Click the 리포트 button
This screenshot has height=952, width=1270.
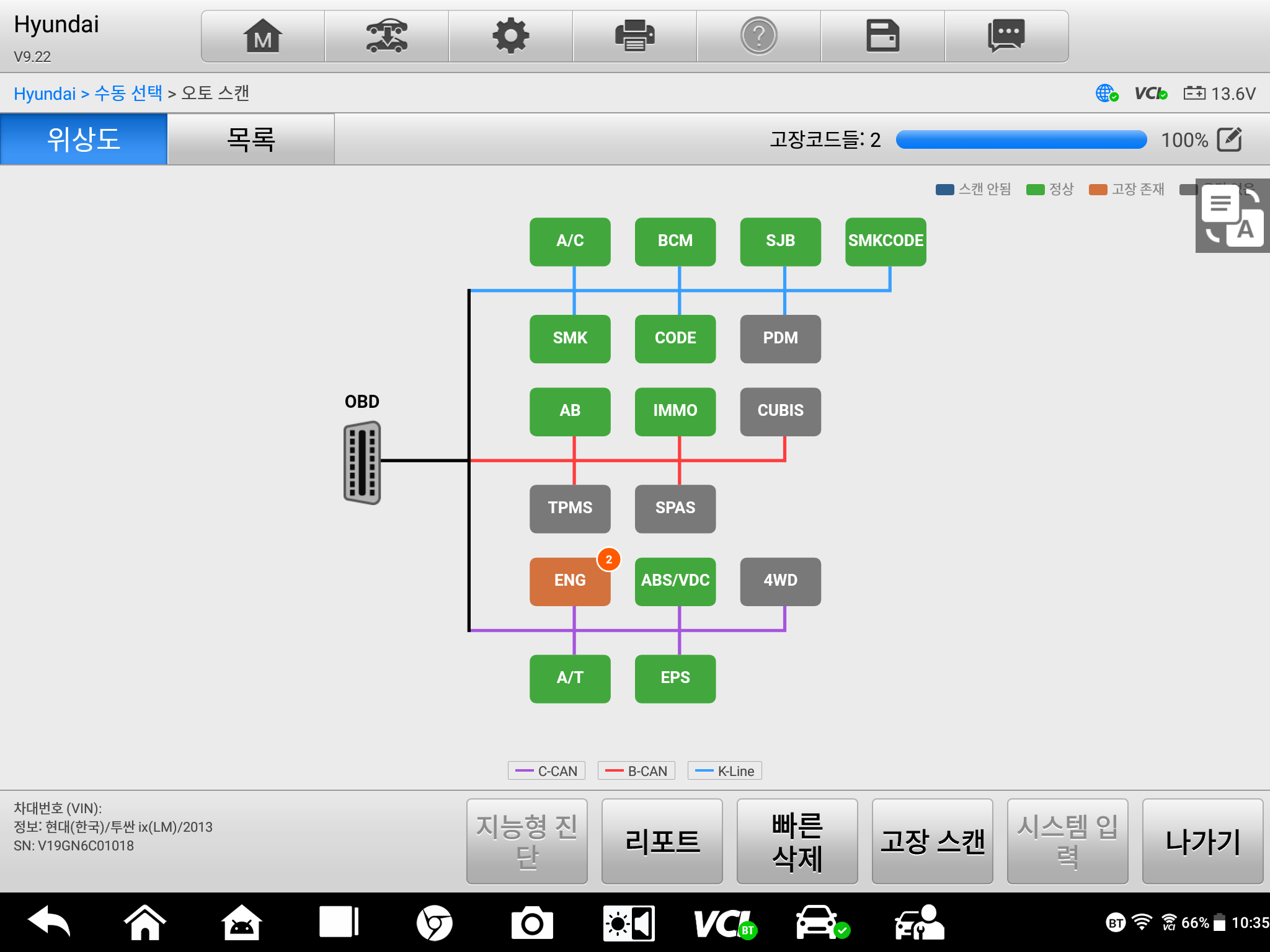point(662,841)
